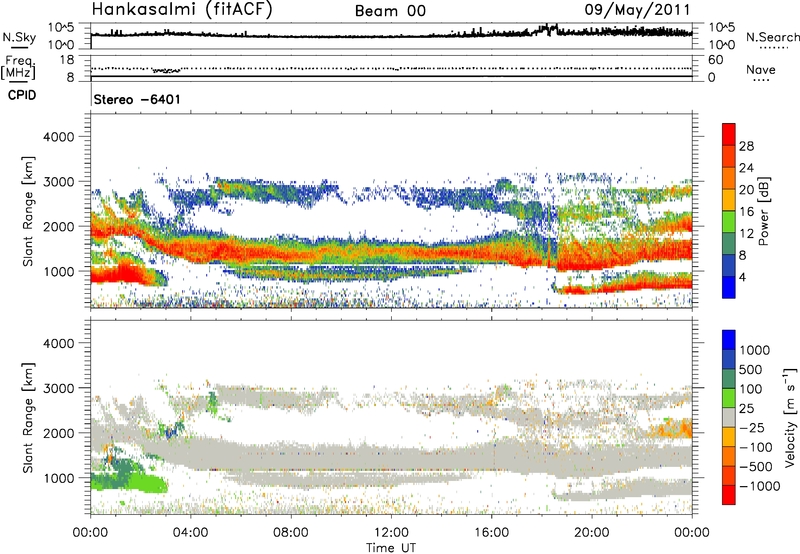
Task: Click the 'N.Sky' legend label
Action: [19, 37]
